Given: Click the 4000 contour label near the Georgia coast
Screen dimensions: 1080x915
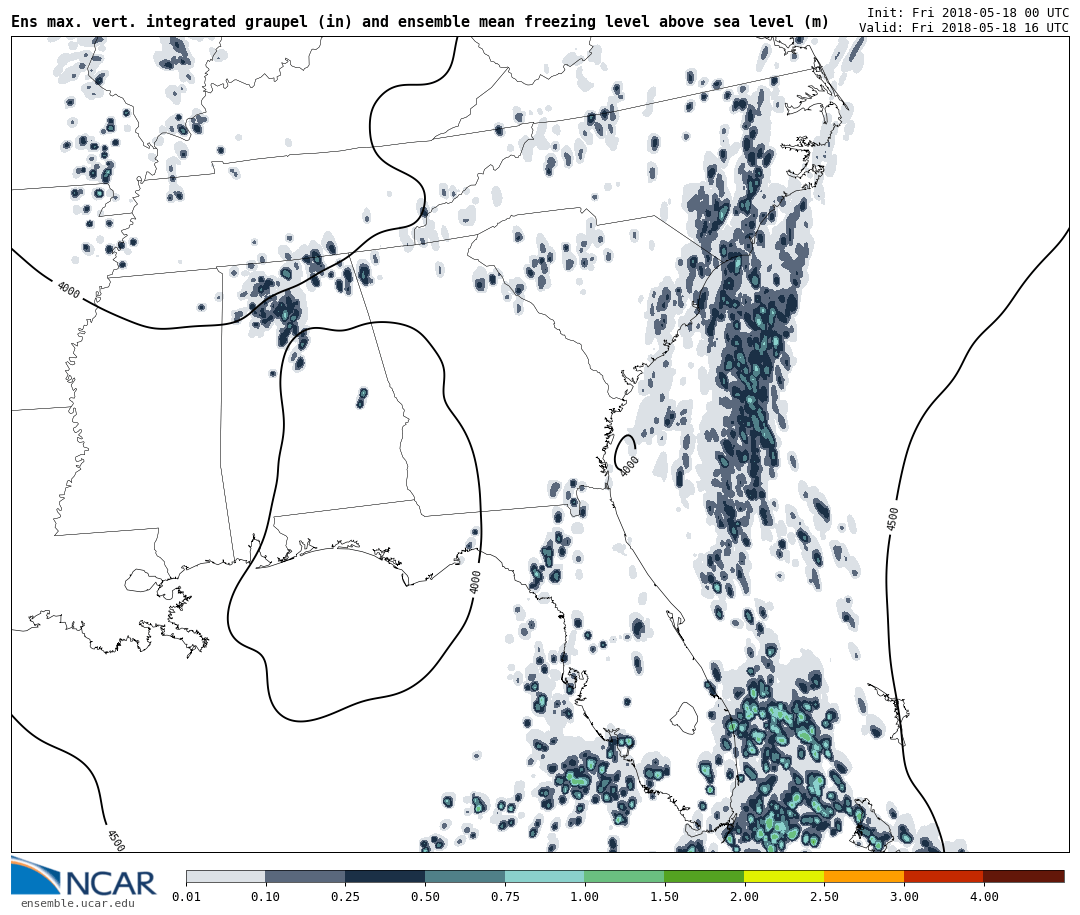Looking at the screenshot, I should (629, 466).
